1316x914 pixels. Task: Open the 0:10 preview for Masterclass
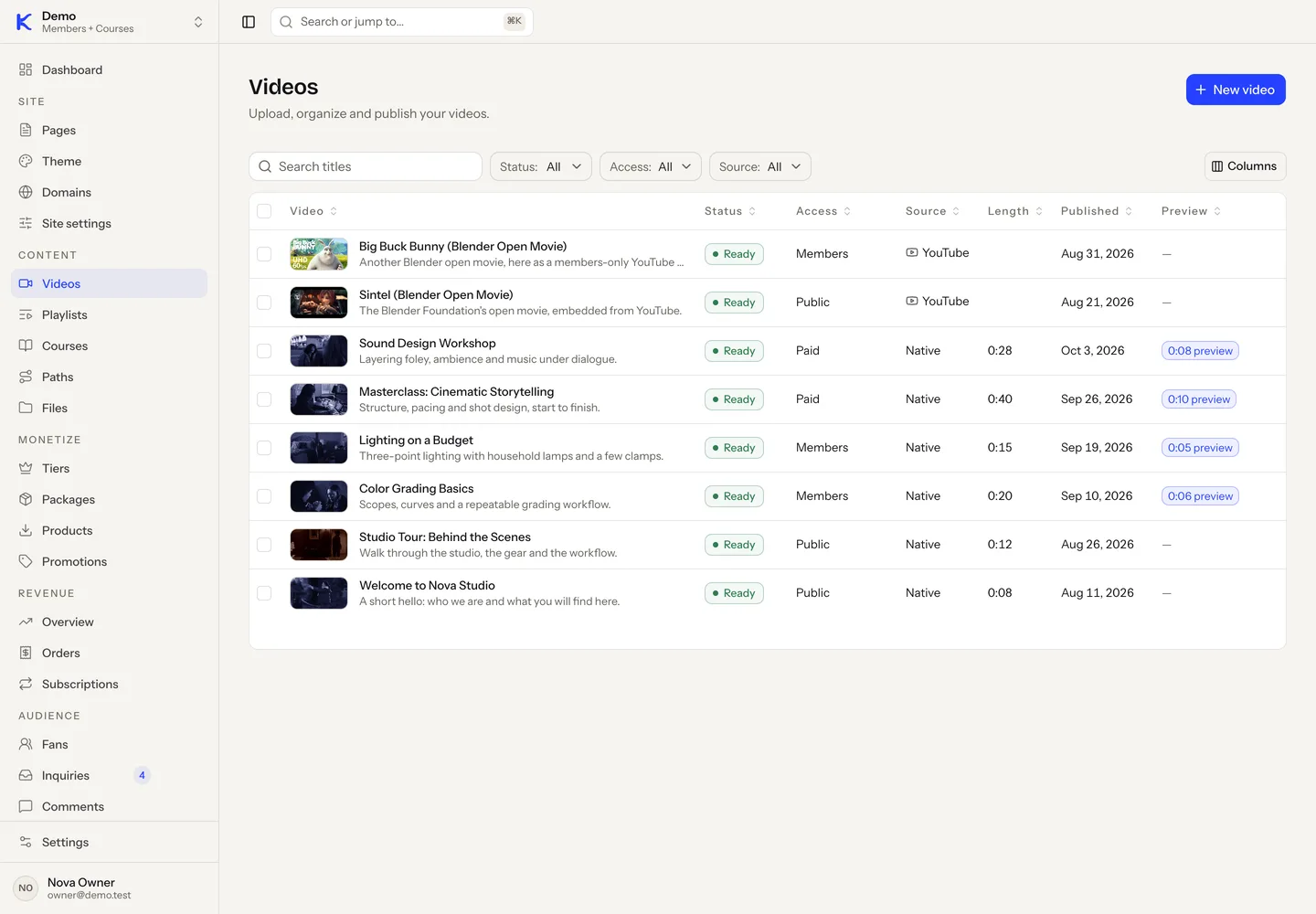tap(1199, 399)
